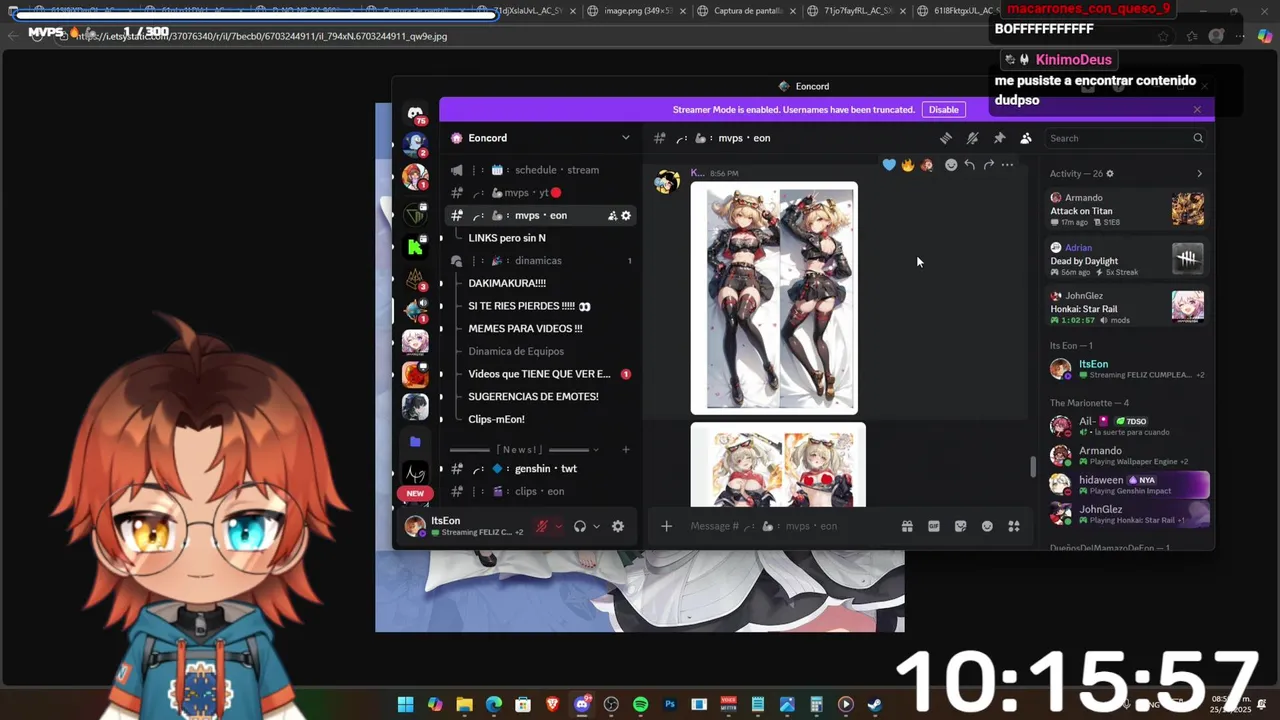Screen dimensions: 1280x720
Task: Open the clips · eon channel
Action: tap(540, 492)
